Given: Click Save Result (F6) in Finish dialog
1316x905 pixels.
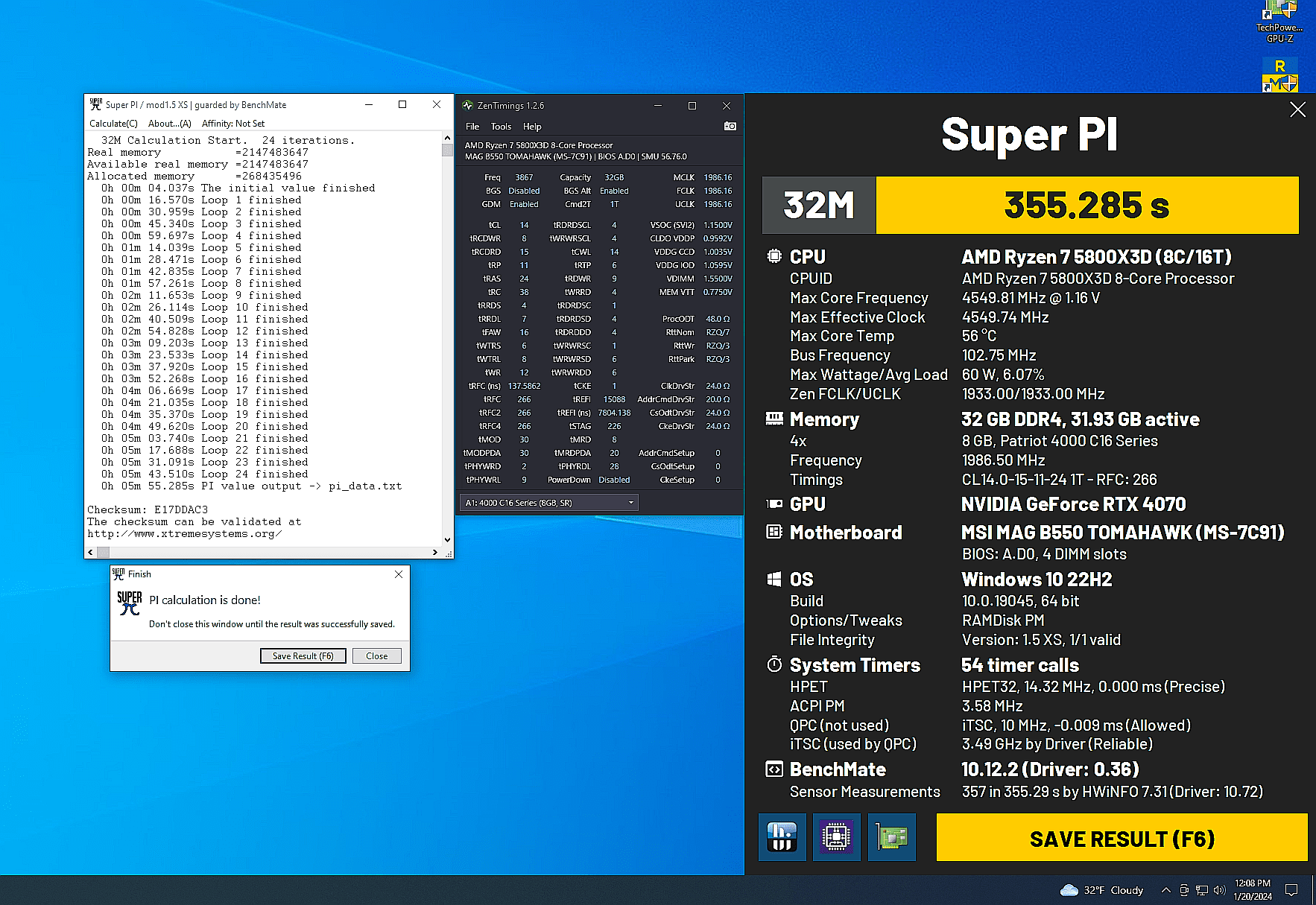Looking at the screenshot, I should pyautogui.click(x=303, y=655).
